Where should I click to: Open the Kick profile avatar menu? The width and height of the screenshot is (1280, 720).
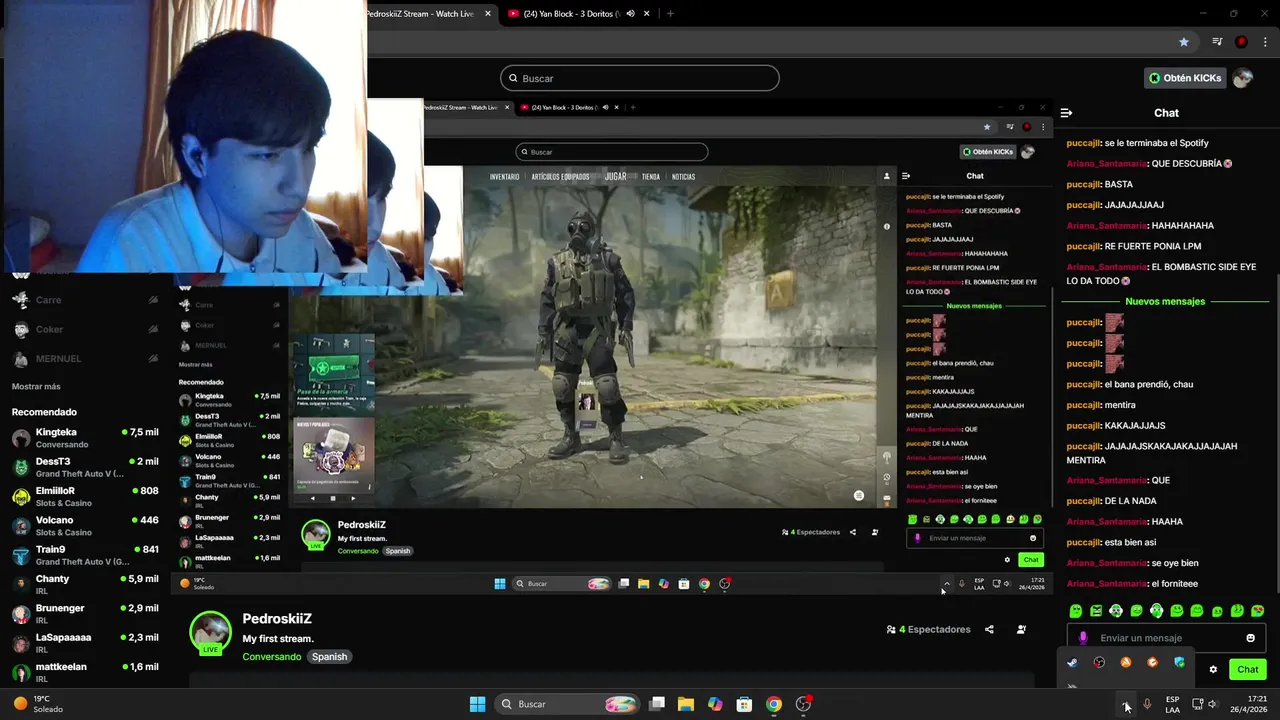pyautogui.click(x=1243, y=78)
